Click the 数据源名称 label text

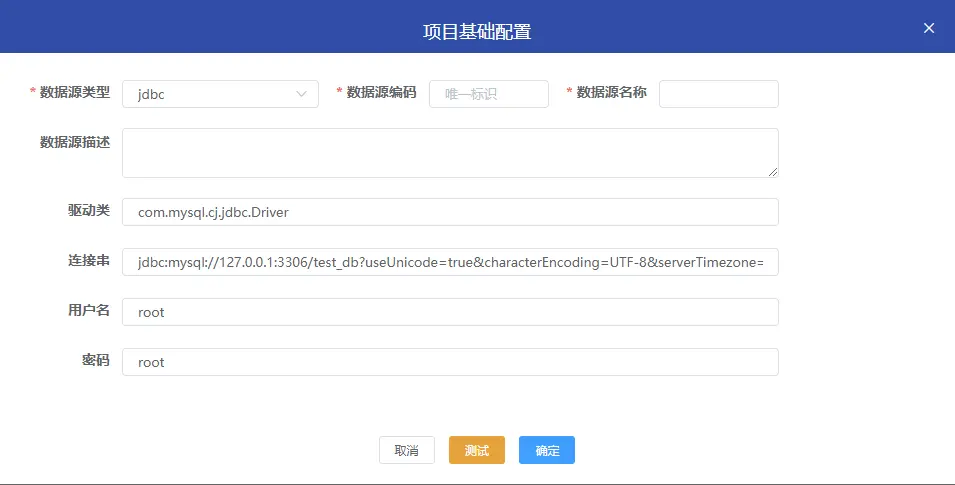tap(611, 93)
